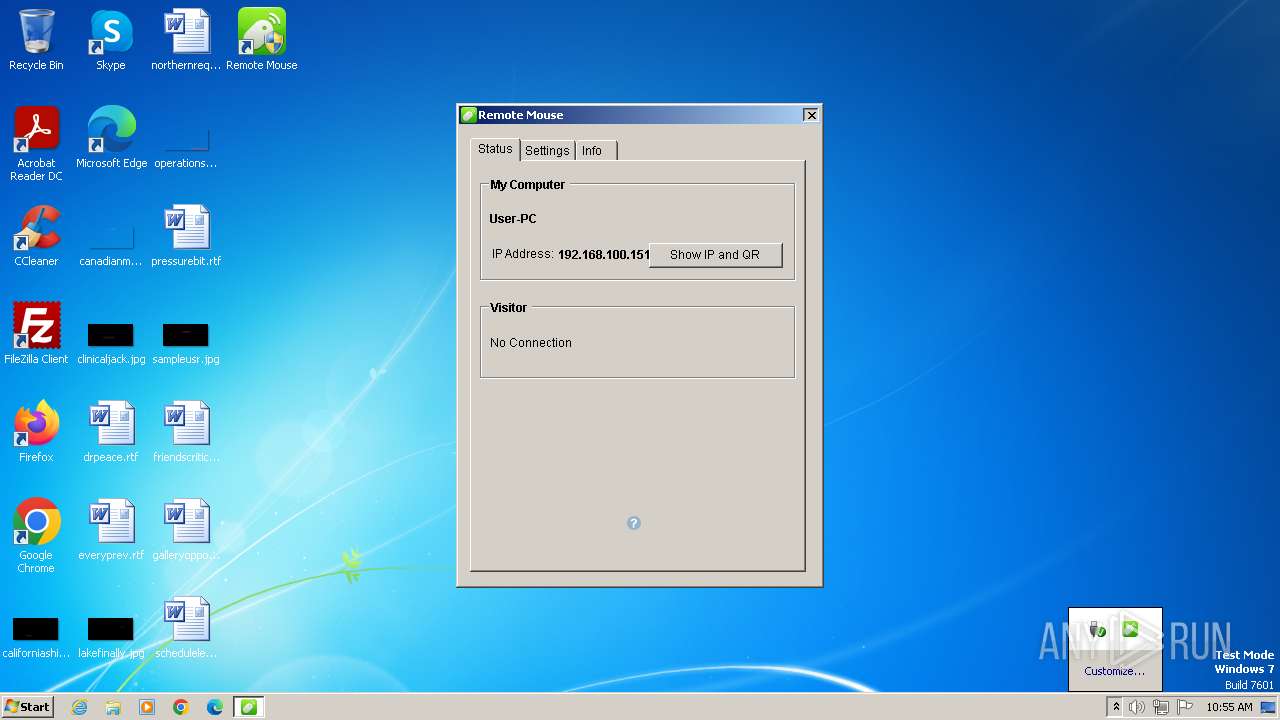Viewport: 1280px width, 720px height.
Task: Select the IP address 192.168.100.151 text
Action: 604,255
